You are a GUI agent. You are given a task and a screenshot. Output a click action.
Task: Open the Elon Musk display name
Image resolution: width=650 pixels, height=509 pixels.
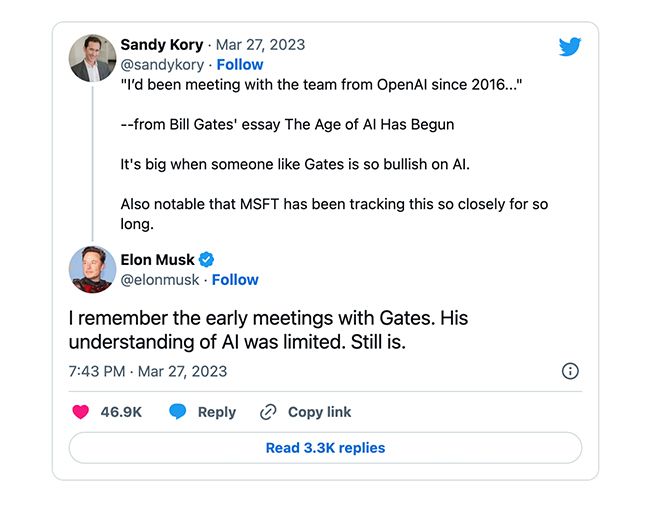click(x=157, y=260)
